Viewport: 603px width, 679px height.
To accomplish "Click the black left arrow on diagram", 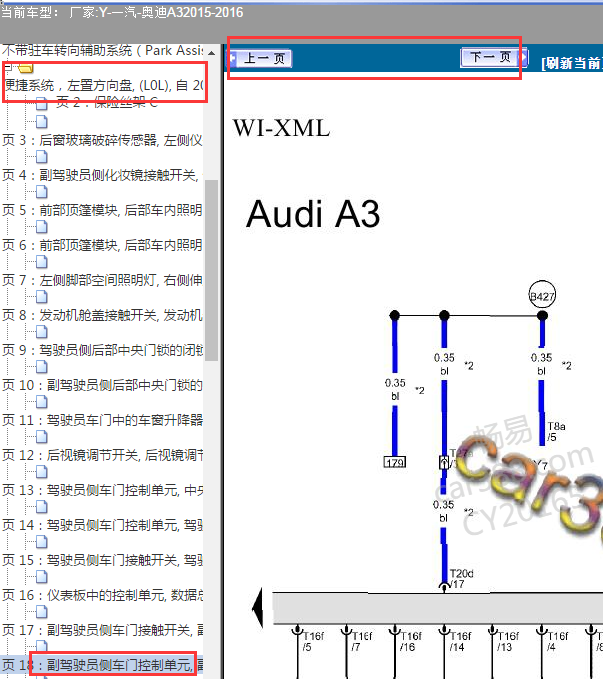I will tap(258, 608).
